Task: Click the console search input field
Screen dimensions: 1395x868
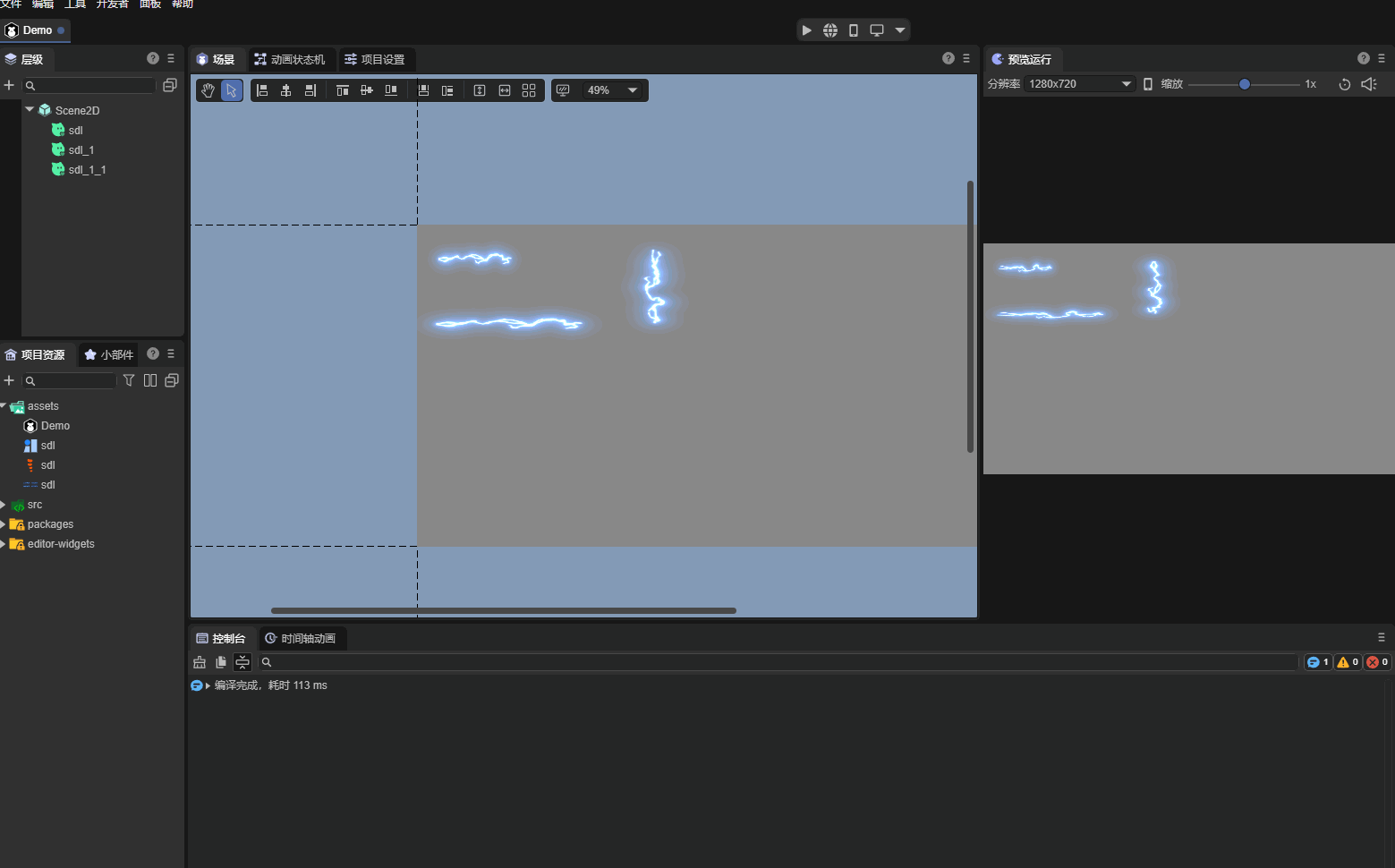Action: [777, 662]
